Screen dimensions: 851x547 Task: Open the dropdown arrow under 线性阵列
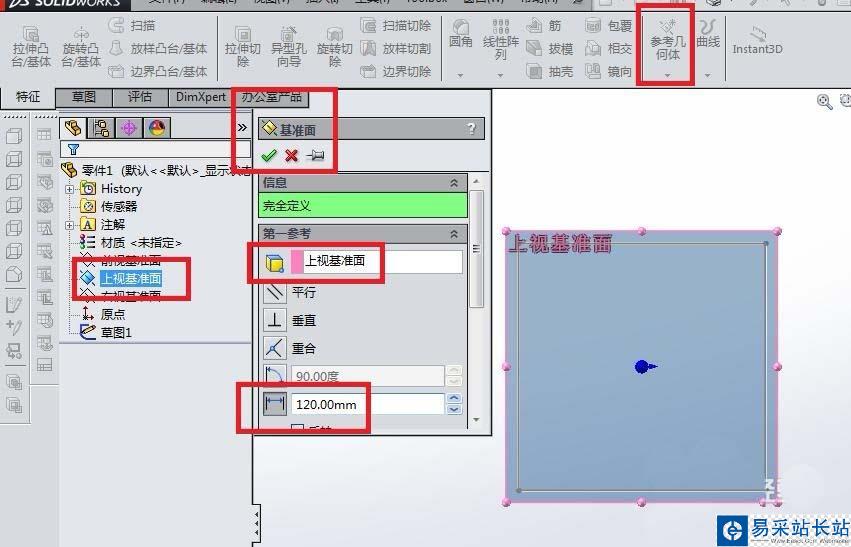pyautogui.click(x=500, y=75)
